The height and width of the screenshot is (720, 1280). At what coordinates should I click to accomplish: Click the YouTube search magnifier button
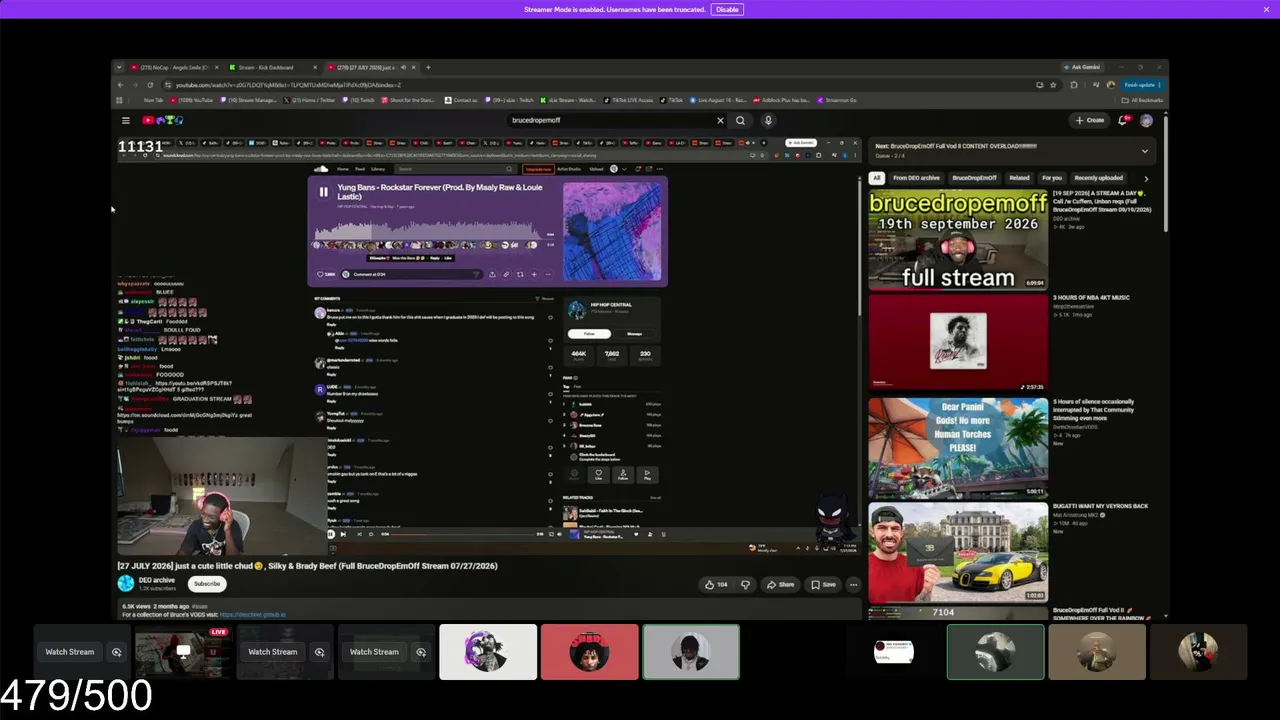[741, 120]
